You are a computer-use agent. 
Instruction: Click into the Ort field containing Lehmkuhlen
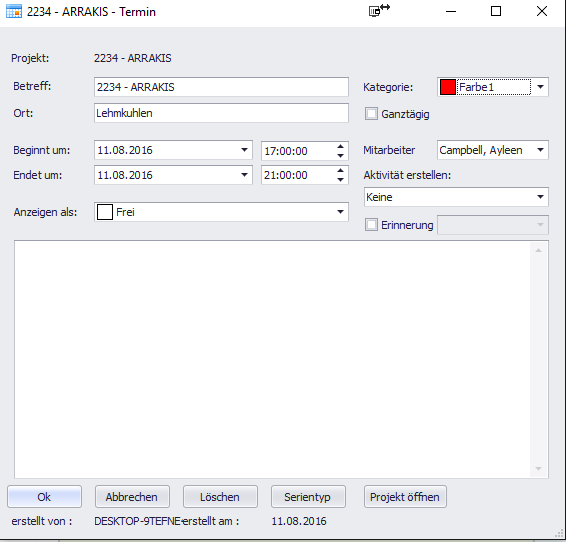[x=221, y=113]
